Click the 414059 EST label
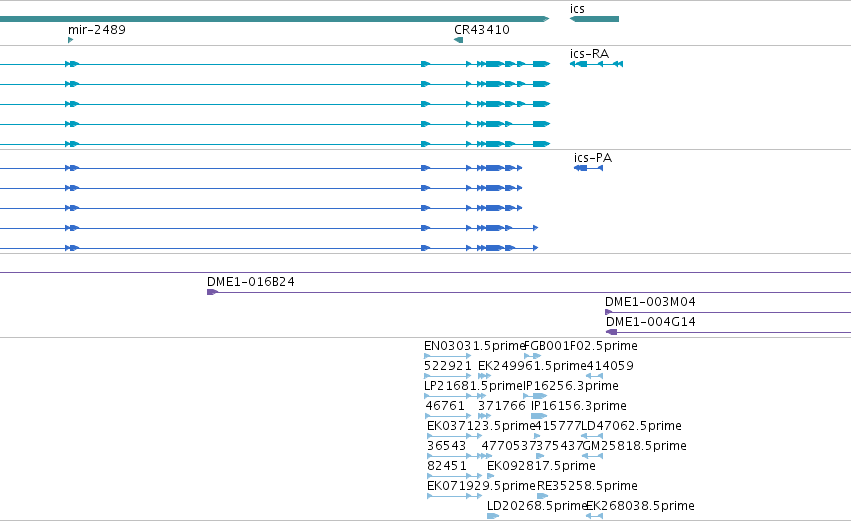The width and height of the screenshot is (851, 521). pos(610,366)
